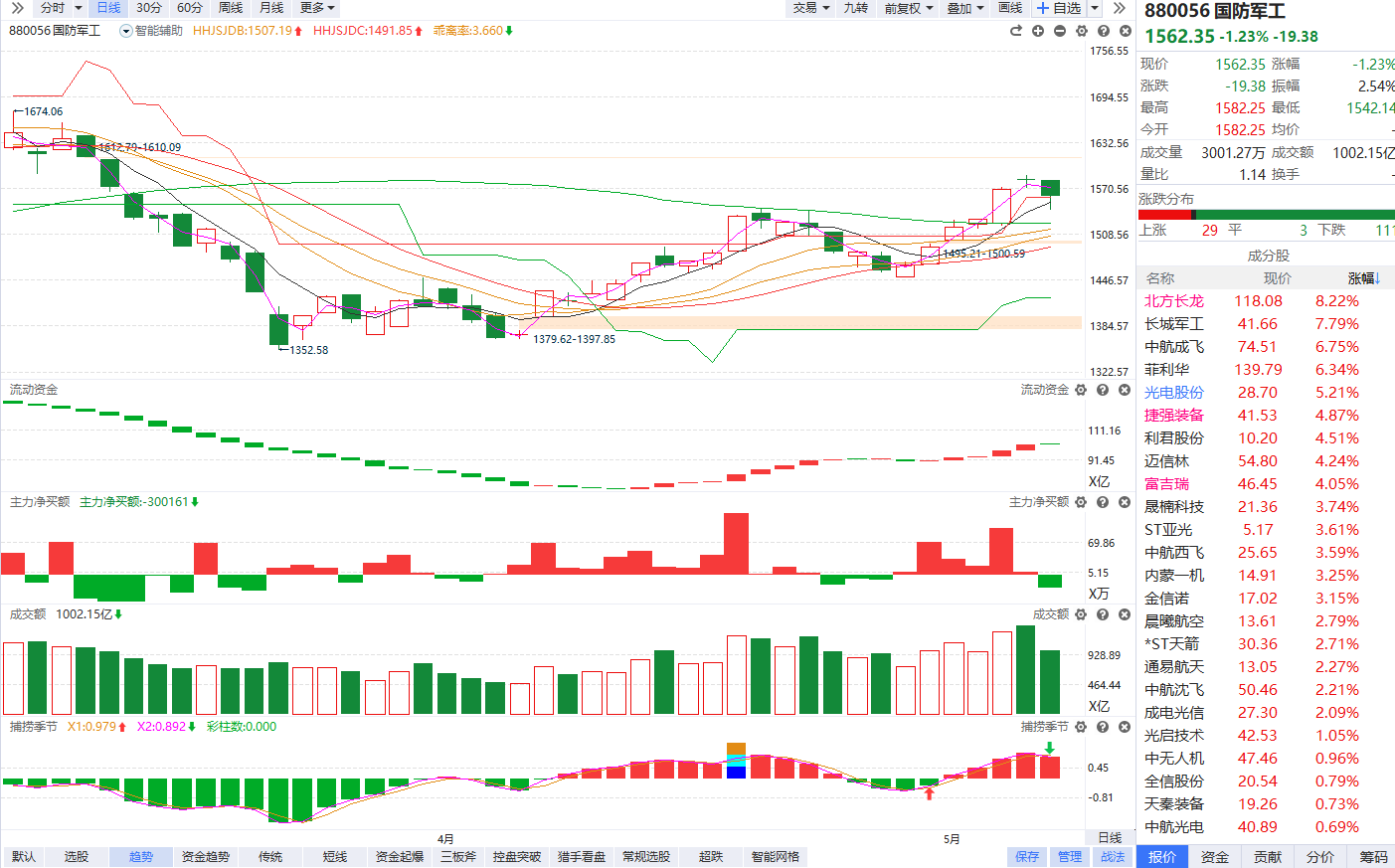Expand the left double-chevron toolbar icon
The height and width of the screenshot is (868, 1395).
point(17,8)
